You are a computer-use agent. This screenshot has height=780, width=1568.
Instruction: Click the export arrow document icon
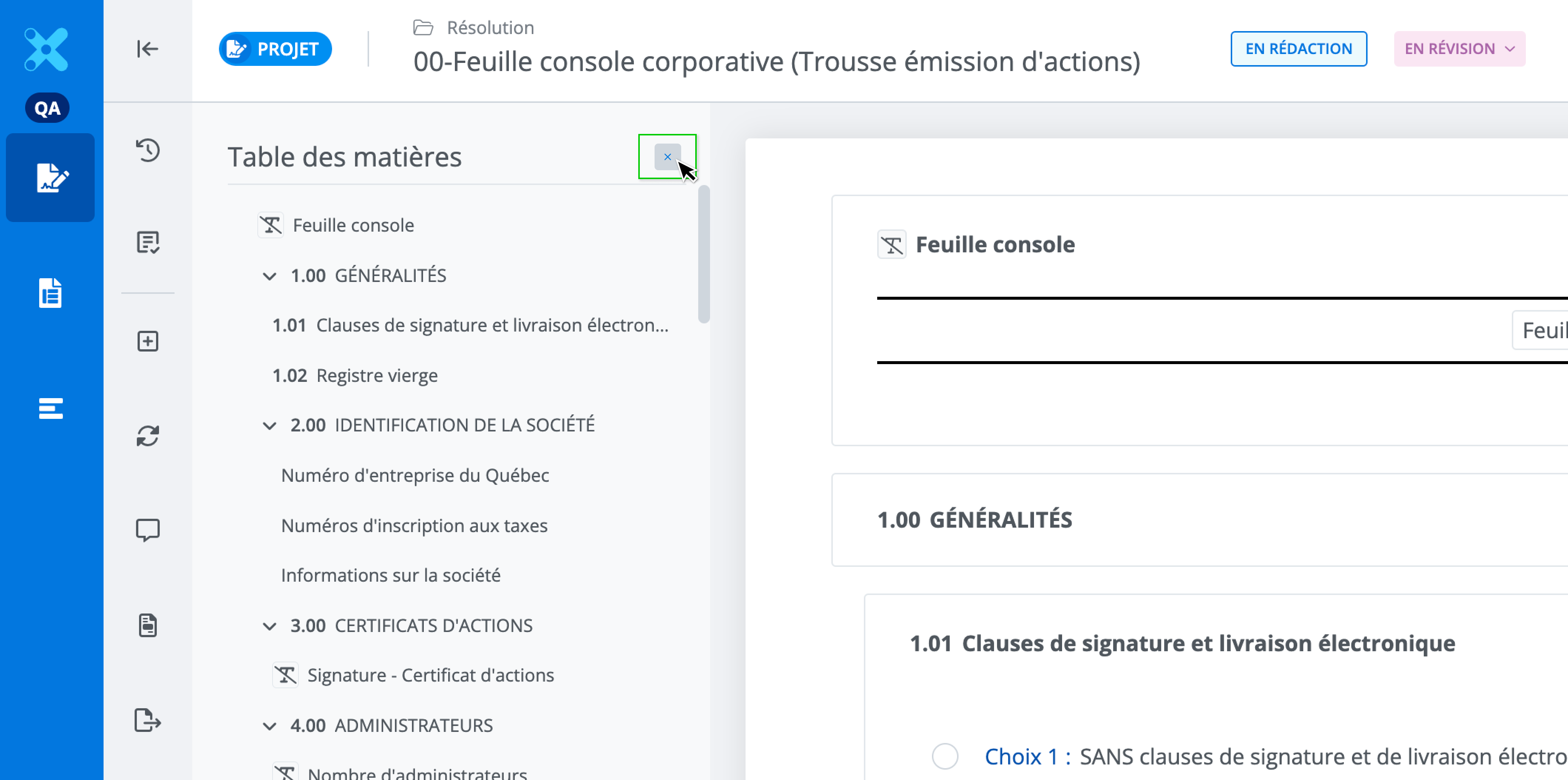(x=148, y=720)
